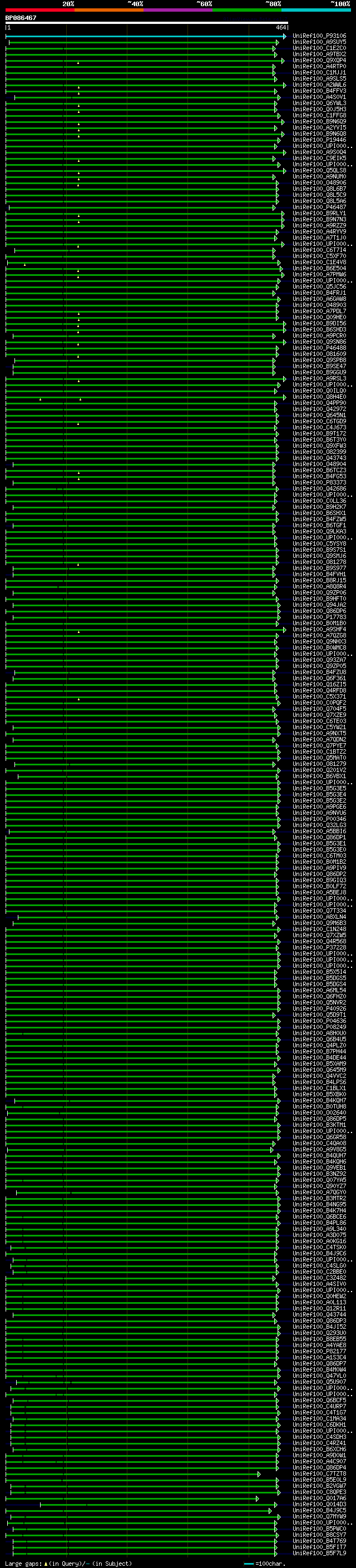Viewport: 356px width, 1568px height.
Task: Select label UniRef100_C1FFG8
Action: (319, 116)
